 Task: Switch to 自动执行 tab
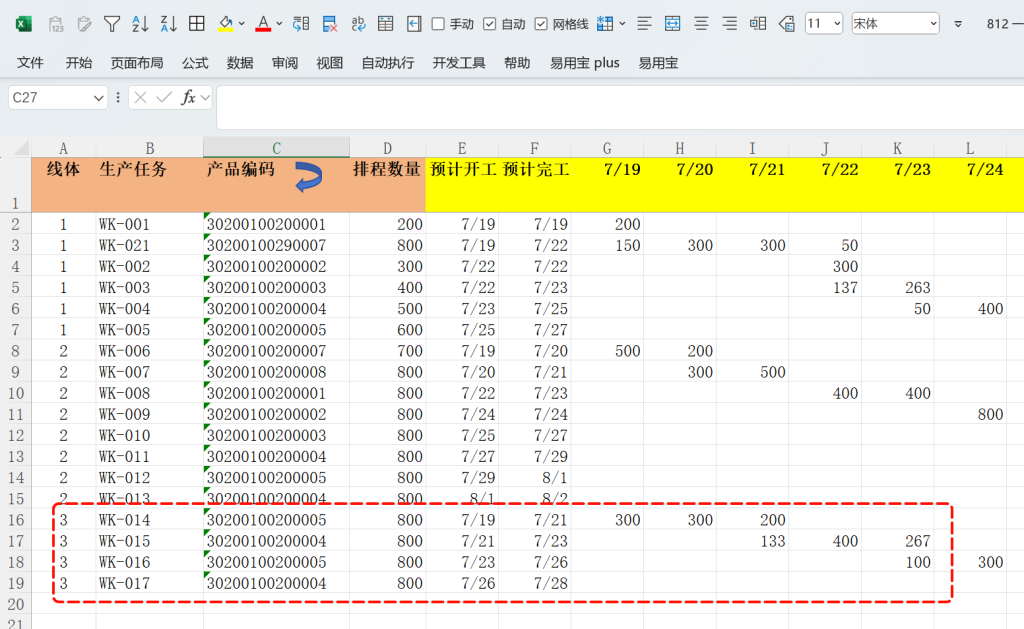point(388,63)
